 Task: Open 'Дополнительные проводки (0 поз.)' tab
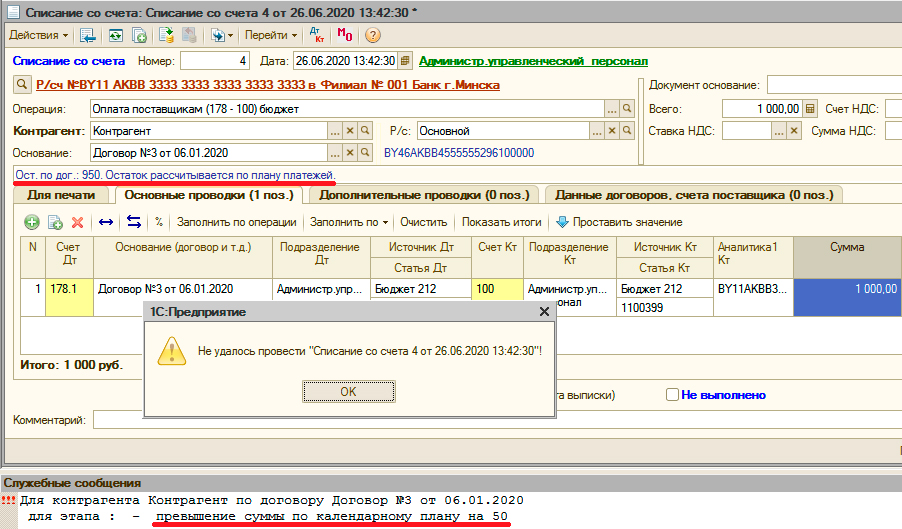click(x=427, y=195)
